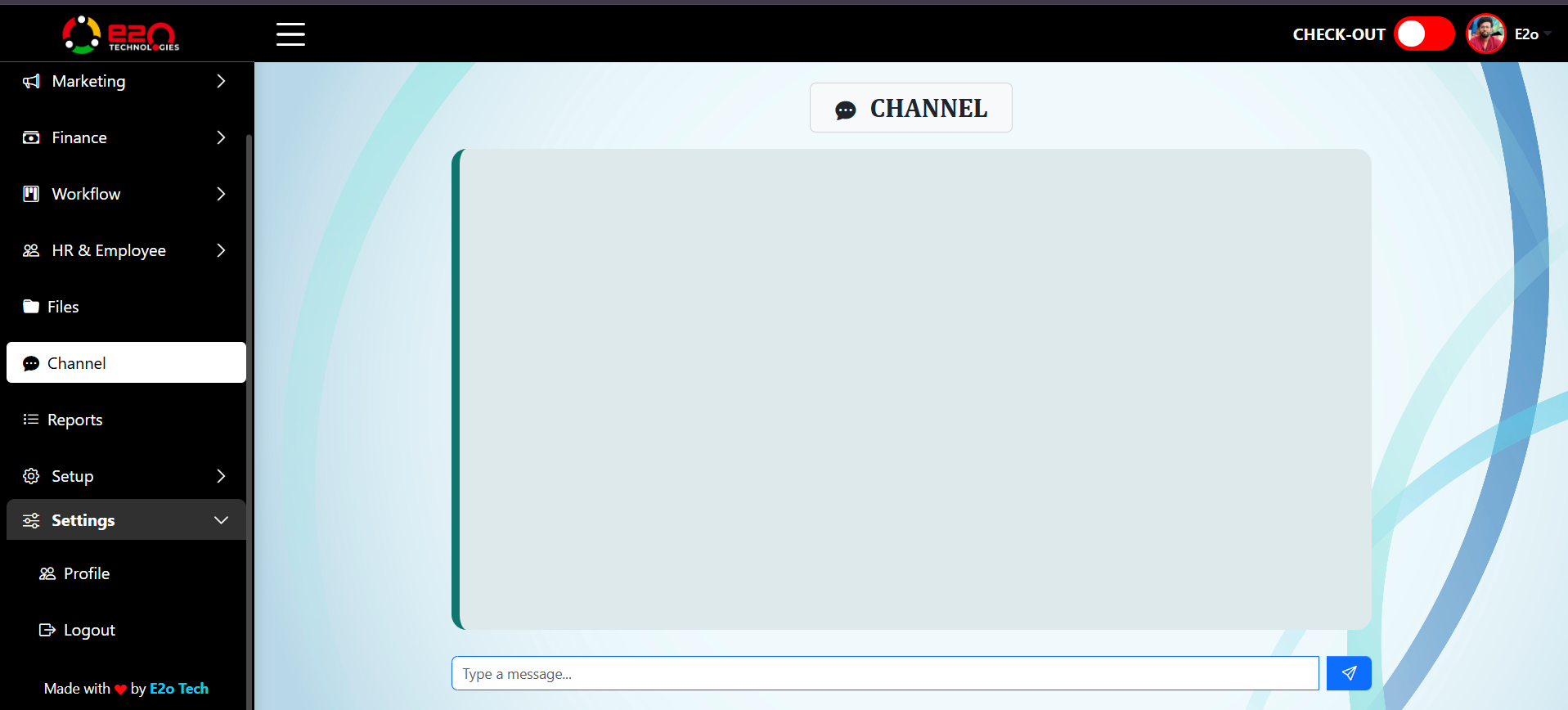Collapse the Settings section
This screenshot has height=710, width=1568.
click(220, 520)
